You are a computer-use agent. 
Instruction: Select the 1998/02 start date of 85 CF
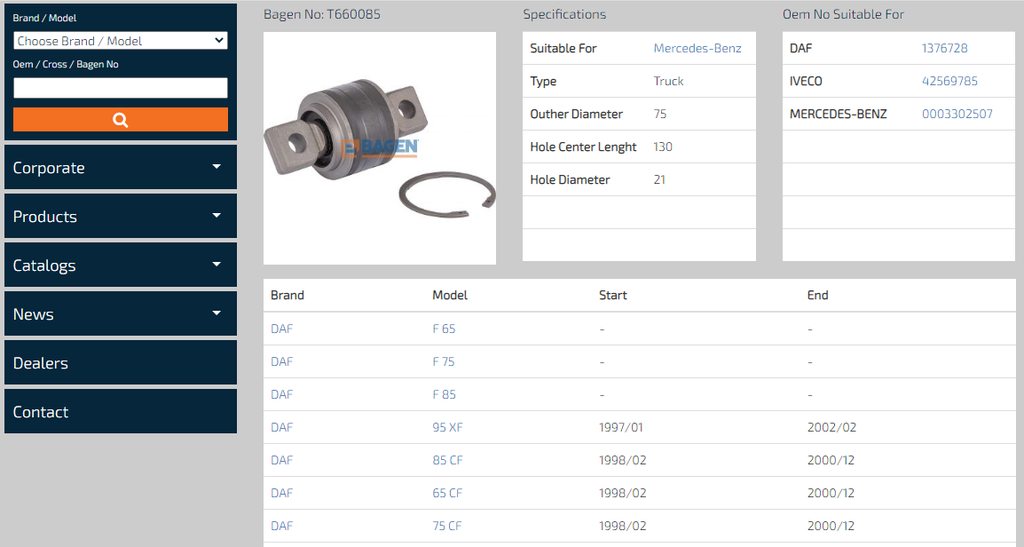[x=622, y=460]
